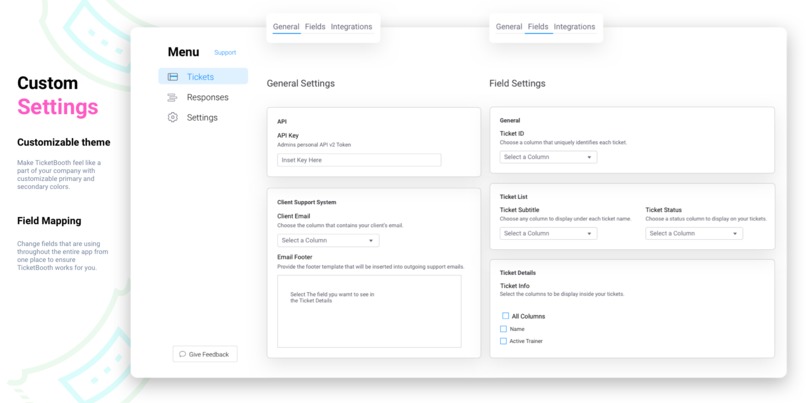Click the General Settings heading
Screen dimensions: 806x403
tap(300, 83)
